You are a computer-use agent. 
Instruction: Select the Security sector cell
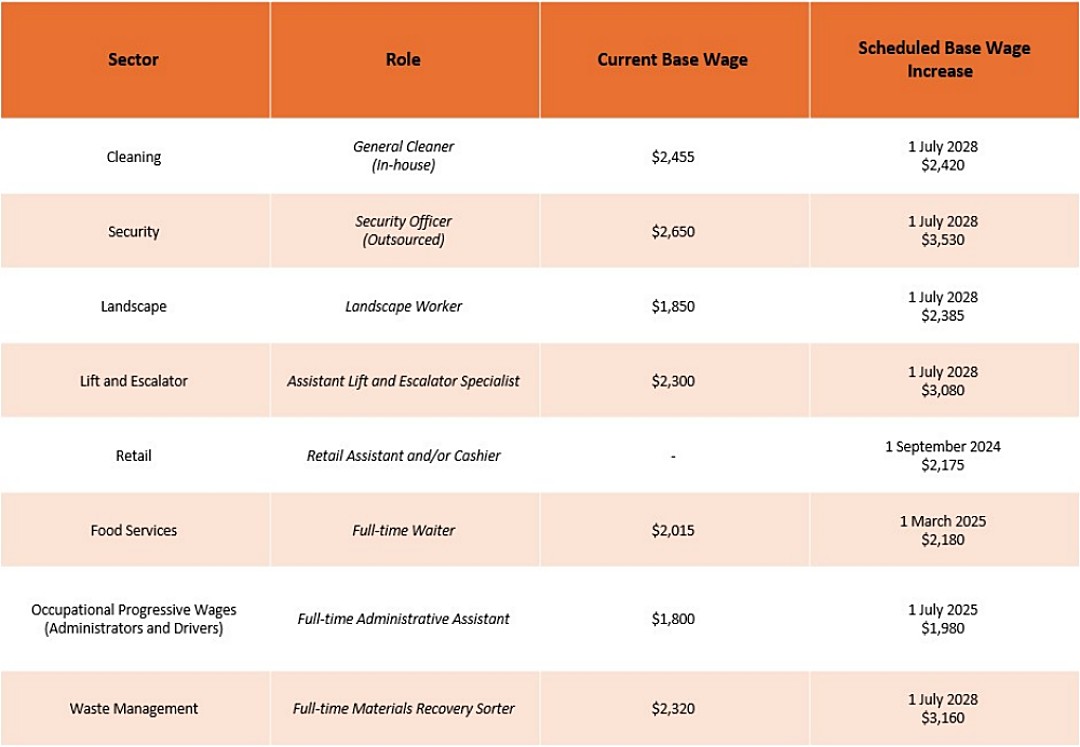134,231
